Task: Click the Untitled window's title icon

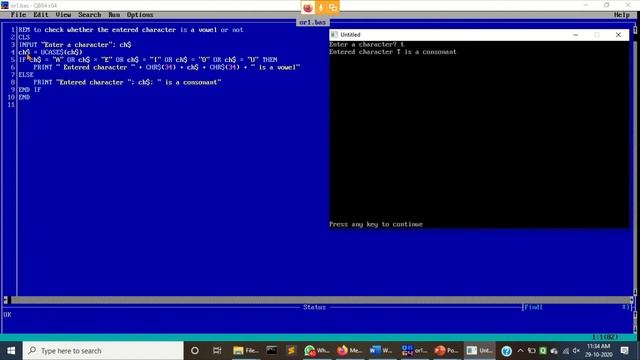Action: (334, 35)
